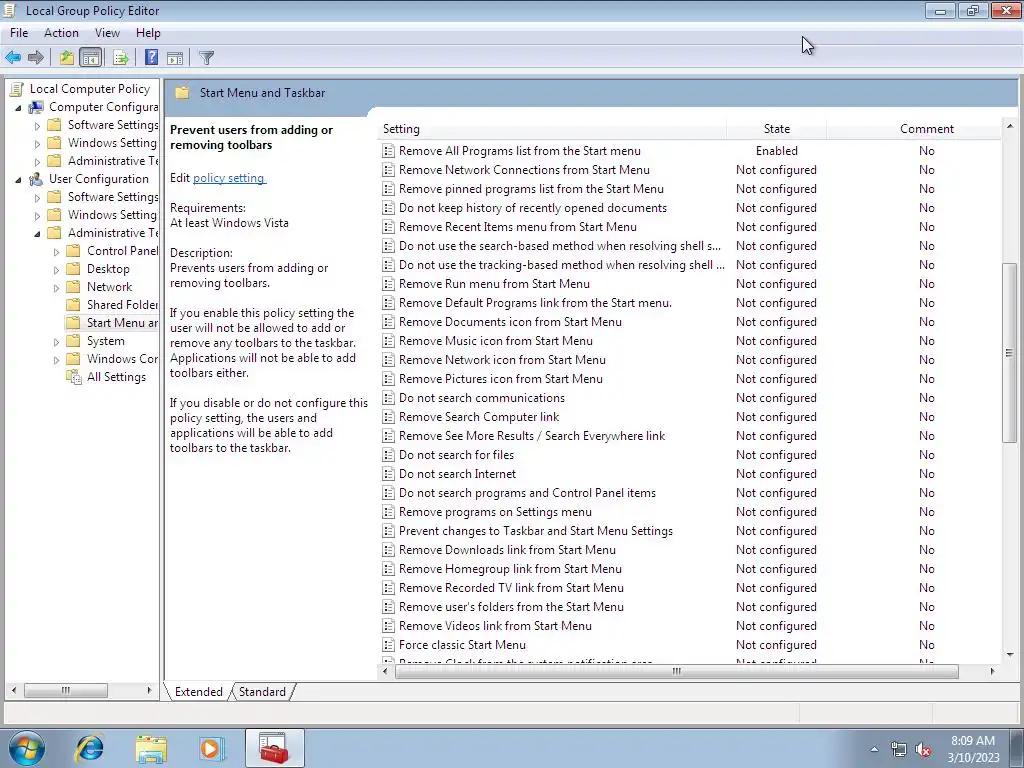Click the Filter funnel toolbar icon
The width and height of the screenshot is (1024, 768).
tap(206, 57)
